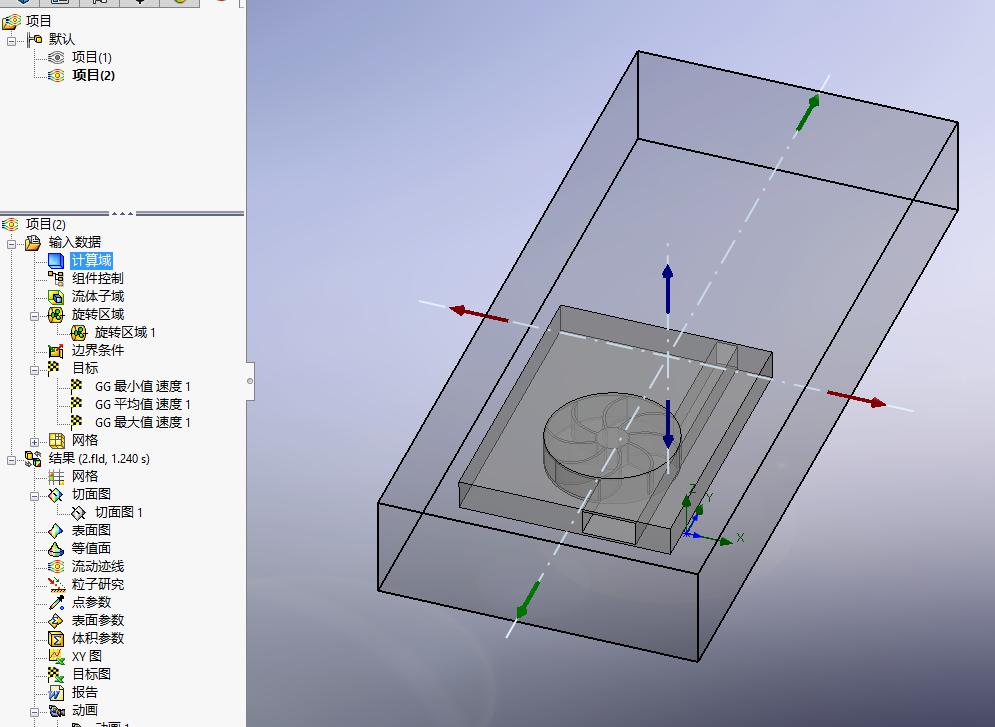Select the 计算域 tree item
Screen dimensions: 995x727
[91, 260]
